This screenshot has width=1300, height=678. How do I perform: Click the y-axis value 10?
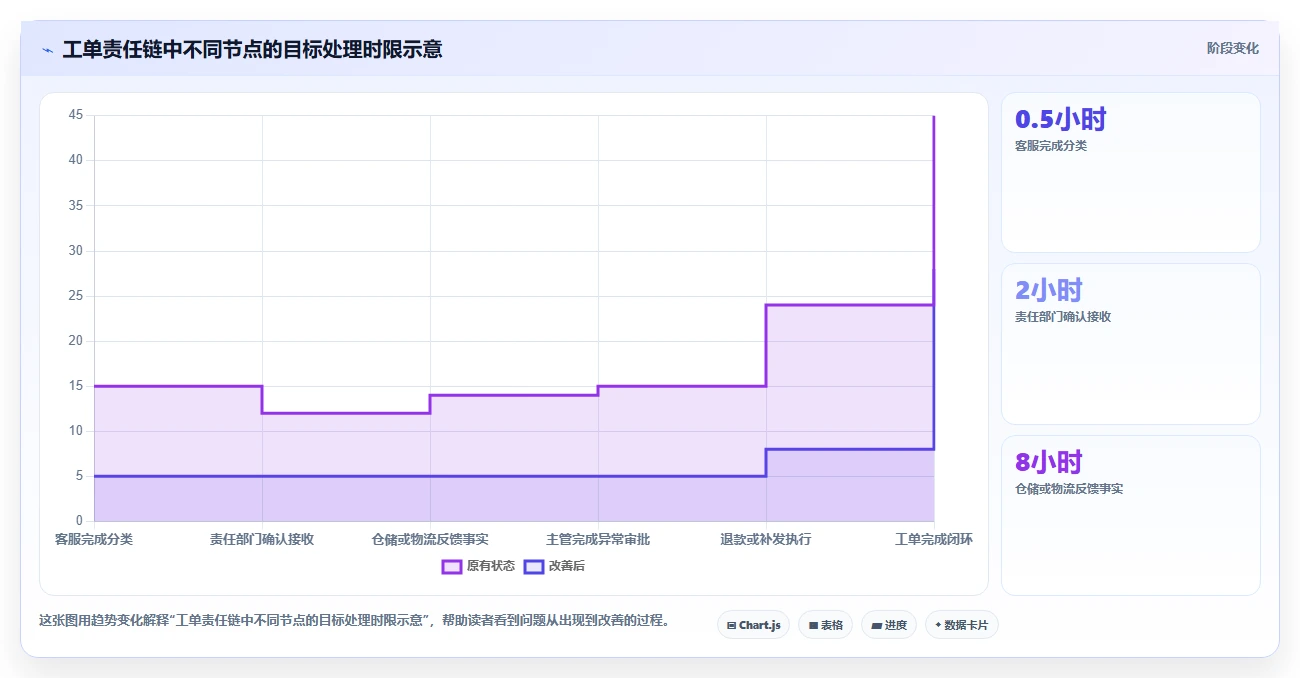76,431
